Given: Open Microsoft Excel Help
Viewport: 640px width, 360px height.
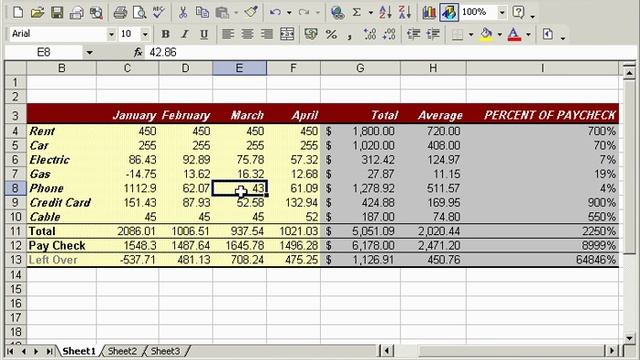Looking at the screenshot, I should pyautogui.click(x=518, y=13).
